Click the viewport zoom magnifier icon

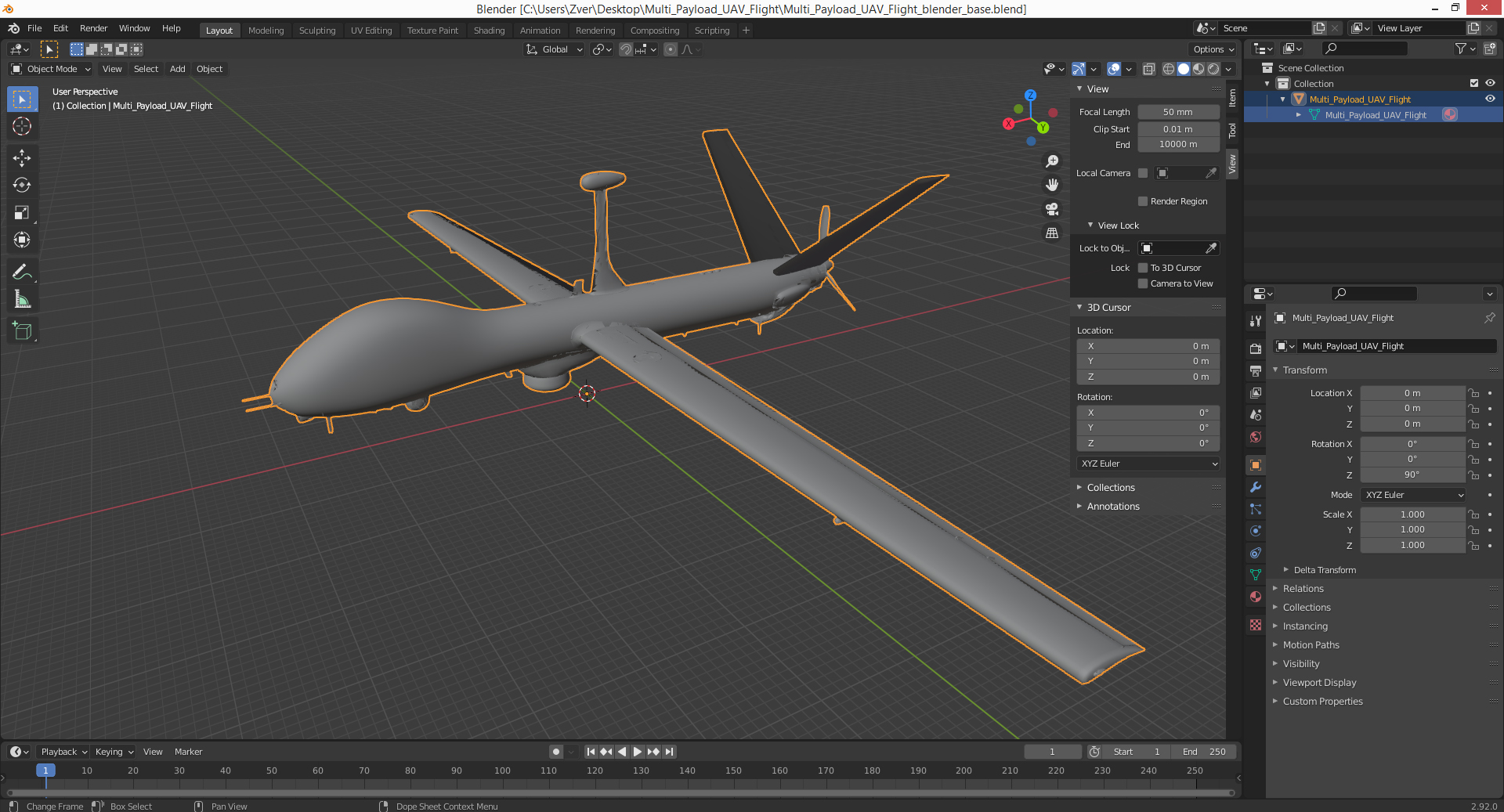[1052, 161]
